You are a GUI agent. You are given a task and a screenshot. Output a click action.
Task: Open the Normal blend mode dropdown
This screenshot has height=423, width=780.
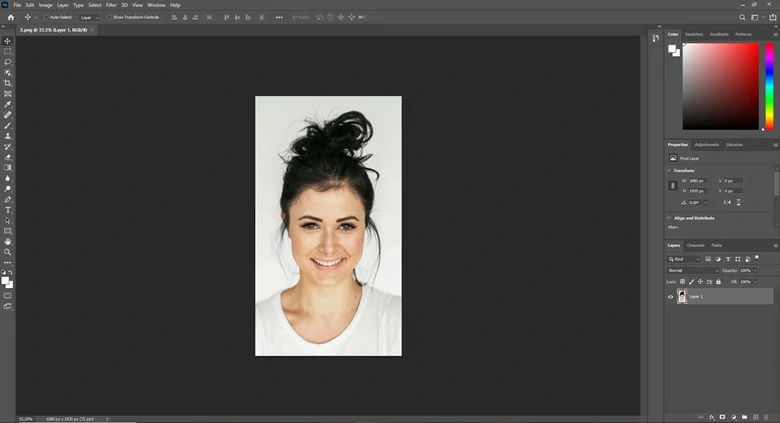[x=693, y=270]
